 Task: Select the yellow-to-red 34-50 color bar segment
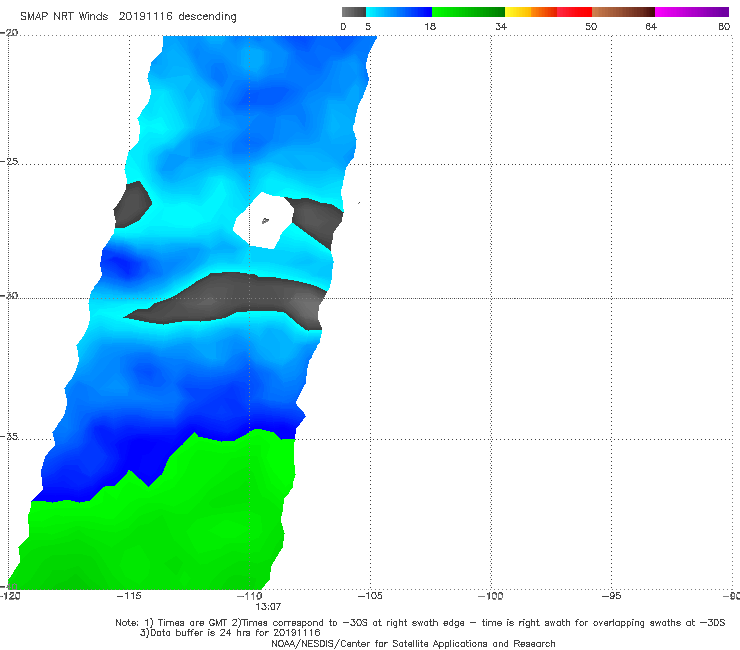[x=548, y=12]
